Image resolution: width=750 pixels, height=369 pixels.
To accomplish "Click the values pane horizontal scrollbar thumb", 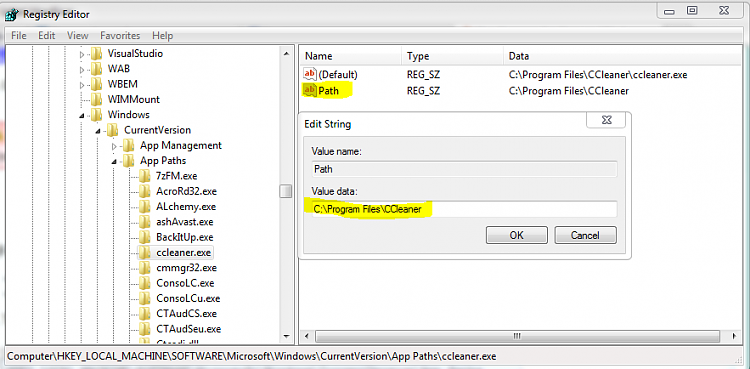I will tap(517, 336).
